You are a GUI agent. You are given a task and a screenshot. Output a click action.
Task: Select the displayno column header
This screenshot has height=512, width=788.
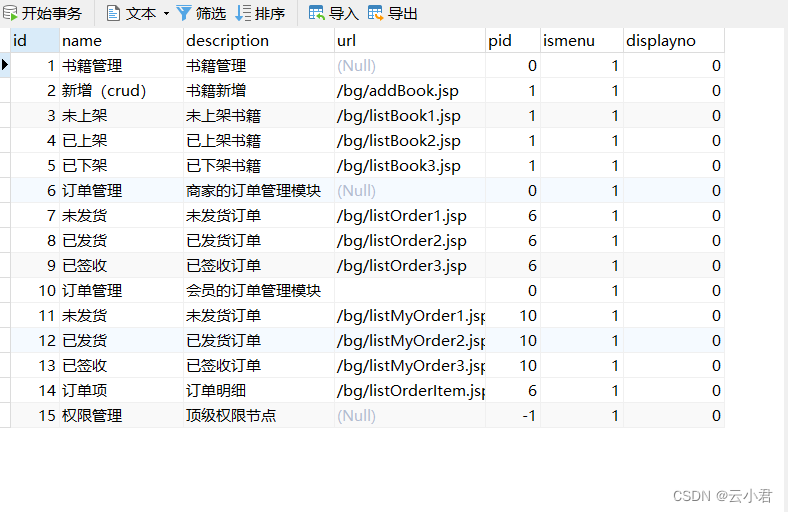[x=674, y=40]
